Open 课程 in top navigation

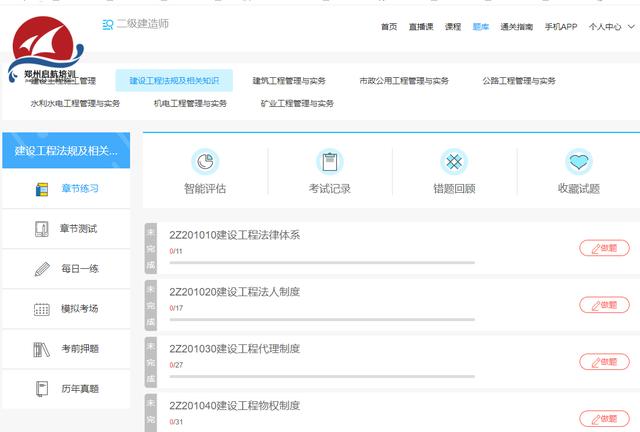453,27
